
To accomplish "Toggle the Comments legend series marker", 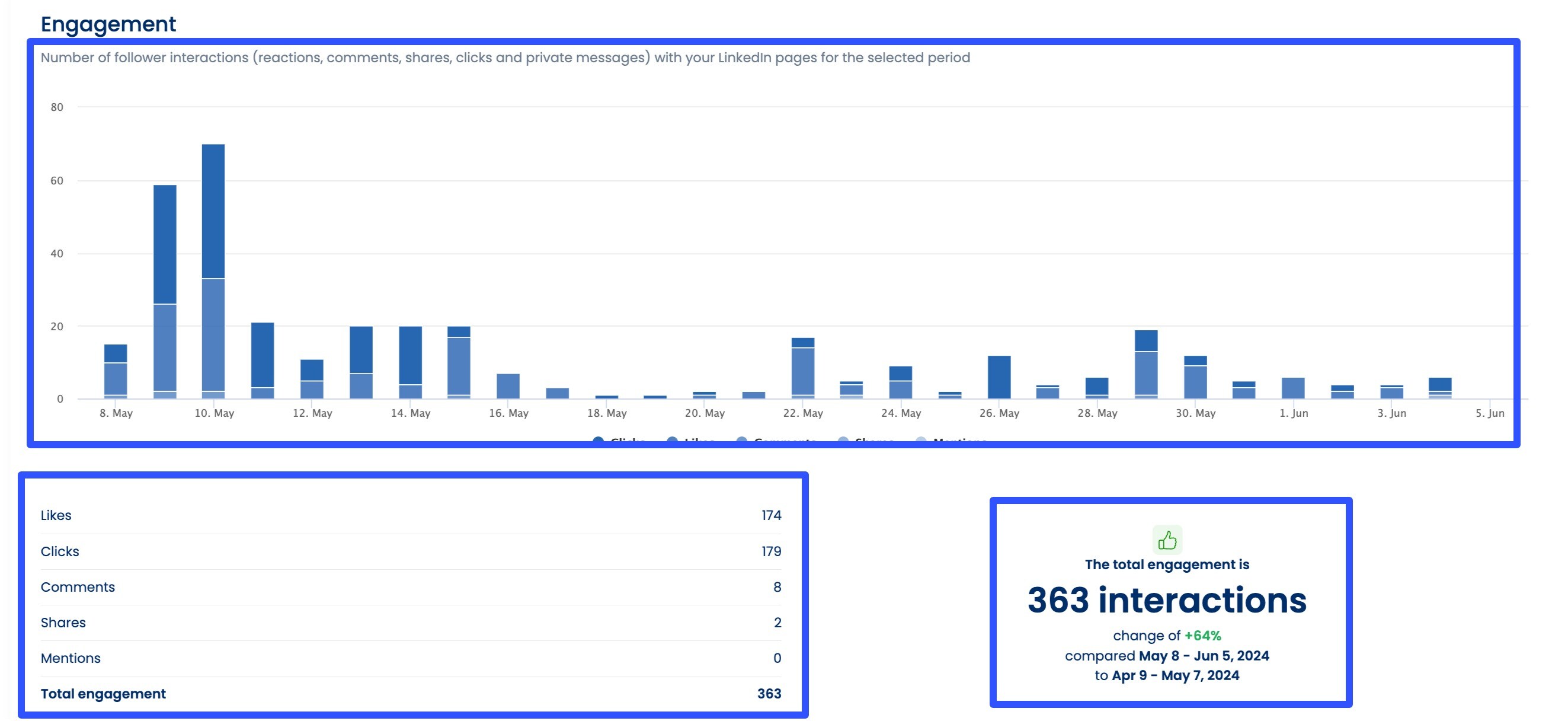I will pyautogui.click(x=741, y=440).
